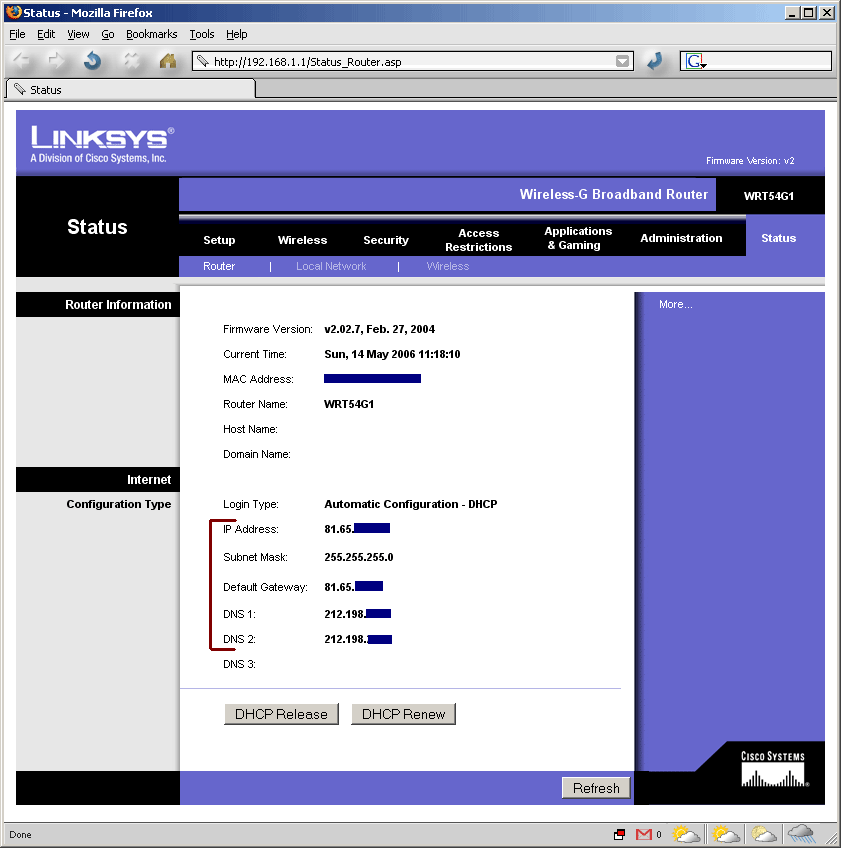This screenshot has width=841, height=848.
Task: Select the Router sub-tab
Action: click(x=218, y=266)
